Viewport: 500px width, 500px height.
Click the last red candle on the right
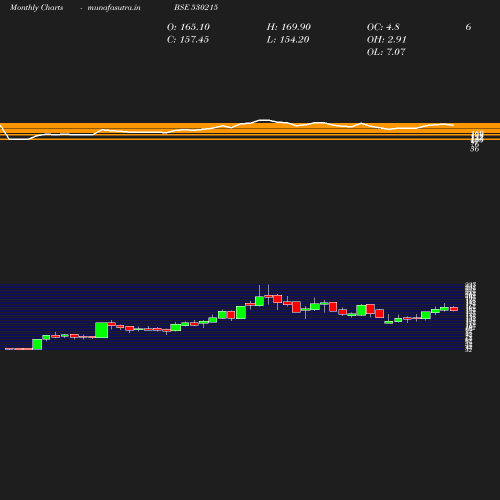click(454, 309)
